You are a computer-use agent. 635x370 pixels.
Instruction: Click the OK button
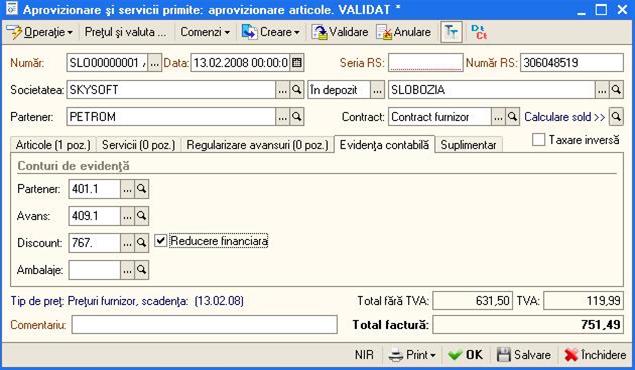point(466,355)
